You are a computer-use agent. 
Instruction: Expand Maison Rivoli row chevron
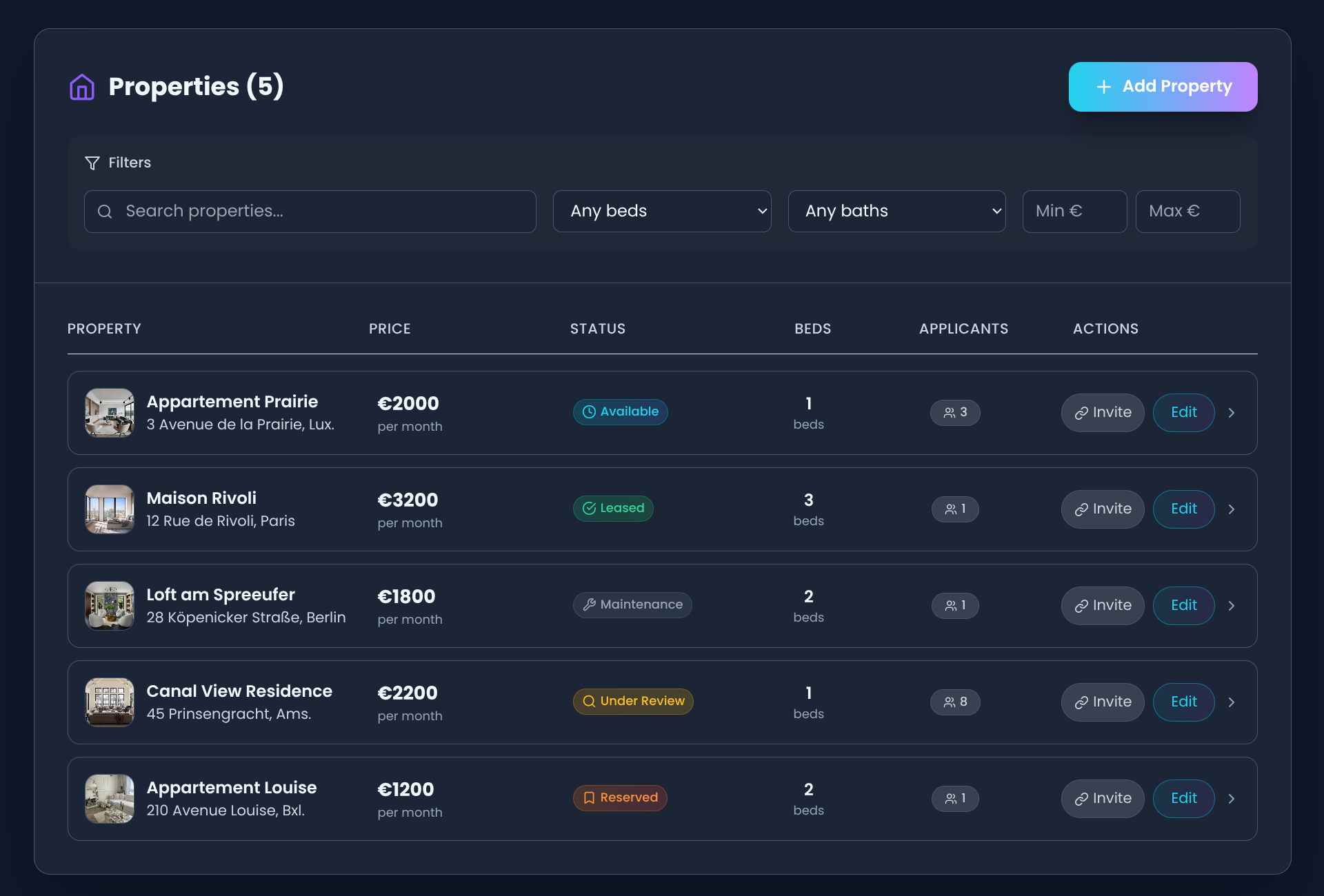[x=1232, y=509]
